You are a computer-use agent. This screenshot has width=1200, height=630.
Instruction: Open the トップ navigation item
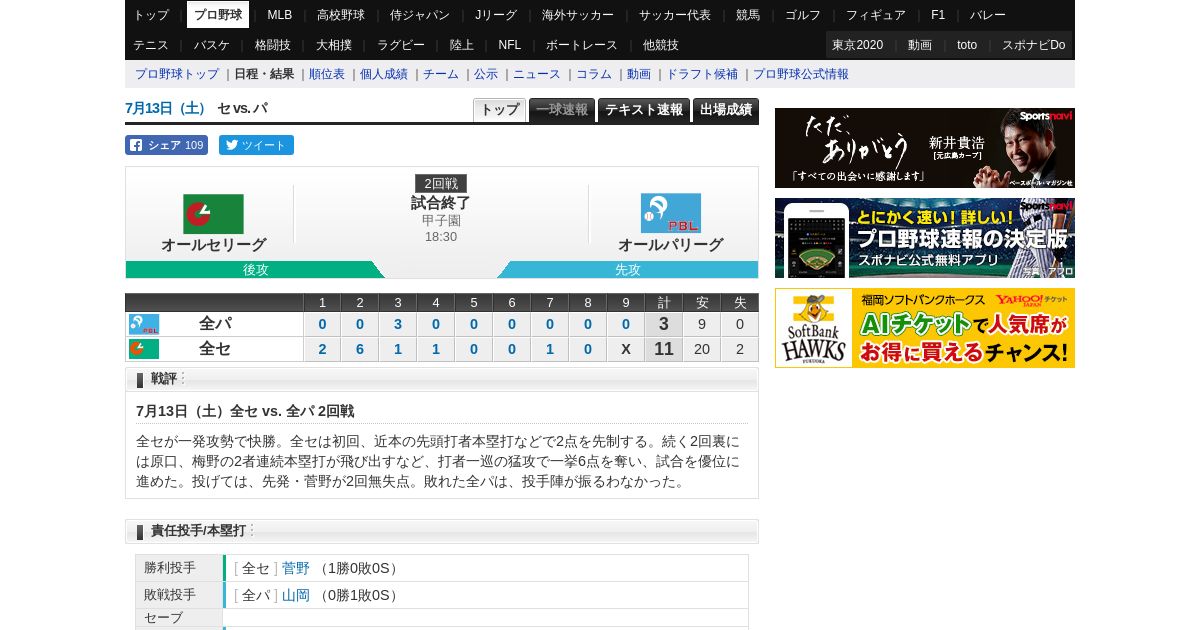coord(151,15)
